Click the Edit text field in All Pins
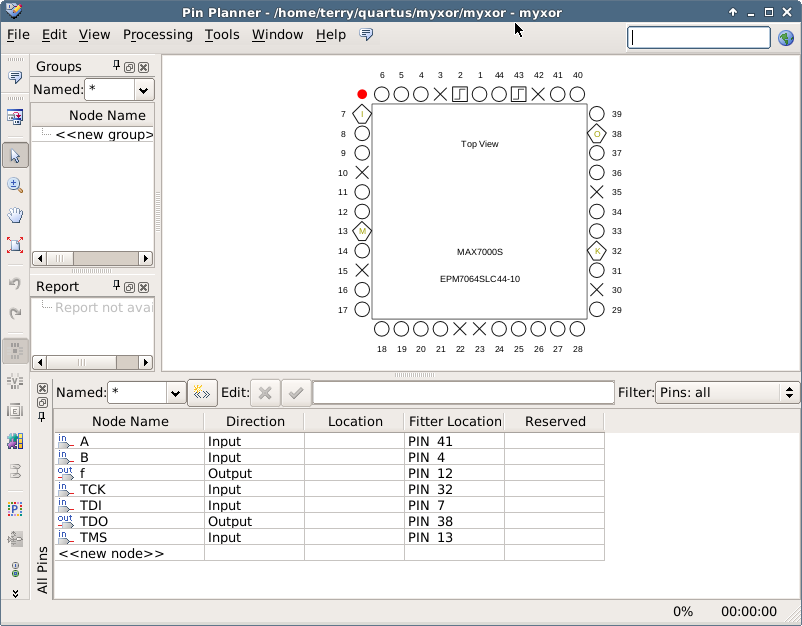Screen dimensions: 802x626 [x=463, y=393]
